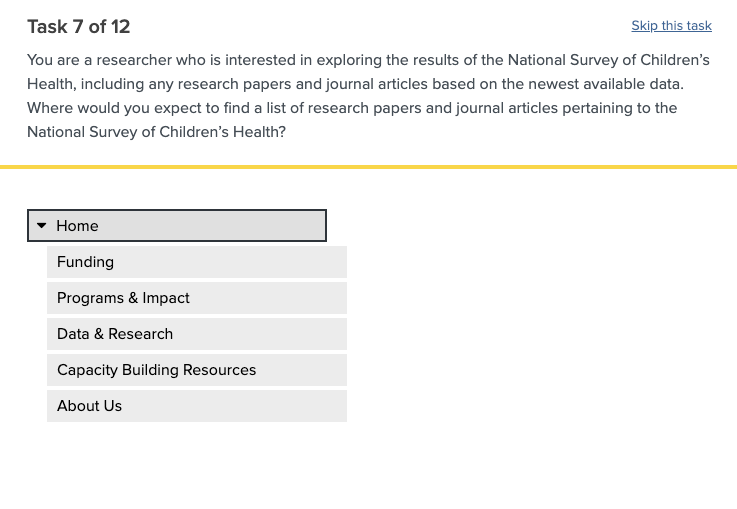Navigate to Programs & Impact
Screen dimensions: 737x509
pos(123,298)
